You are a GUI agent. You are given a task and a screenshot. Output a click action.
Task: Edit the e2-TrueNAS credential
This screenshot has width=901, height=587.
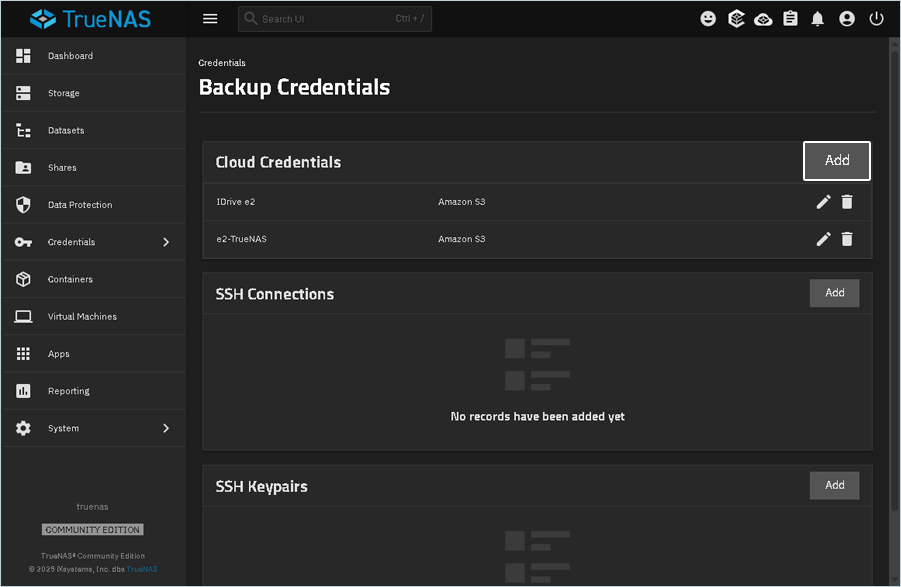point(823,239)
